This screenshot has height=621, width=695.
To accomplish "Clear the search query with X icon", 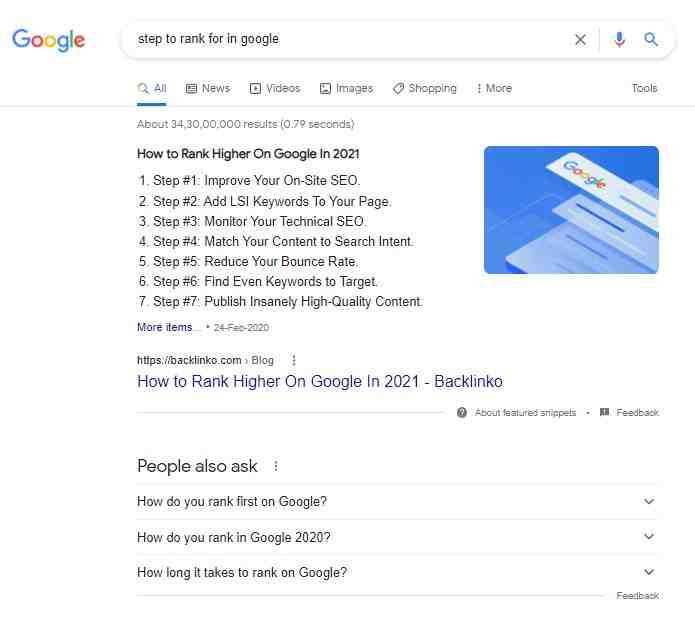I will pos(580,39).
